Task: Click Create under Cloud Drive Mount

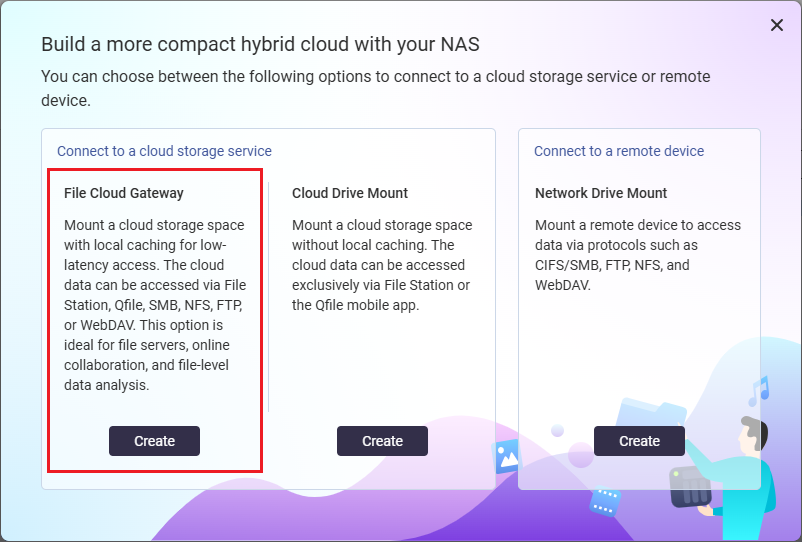Action: coord(382,441)
